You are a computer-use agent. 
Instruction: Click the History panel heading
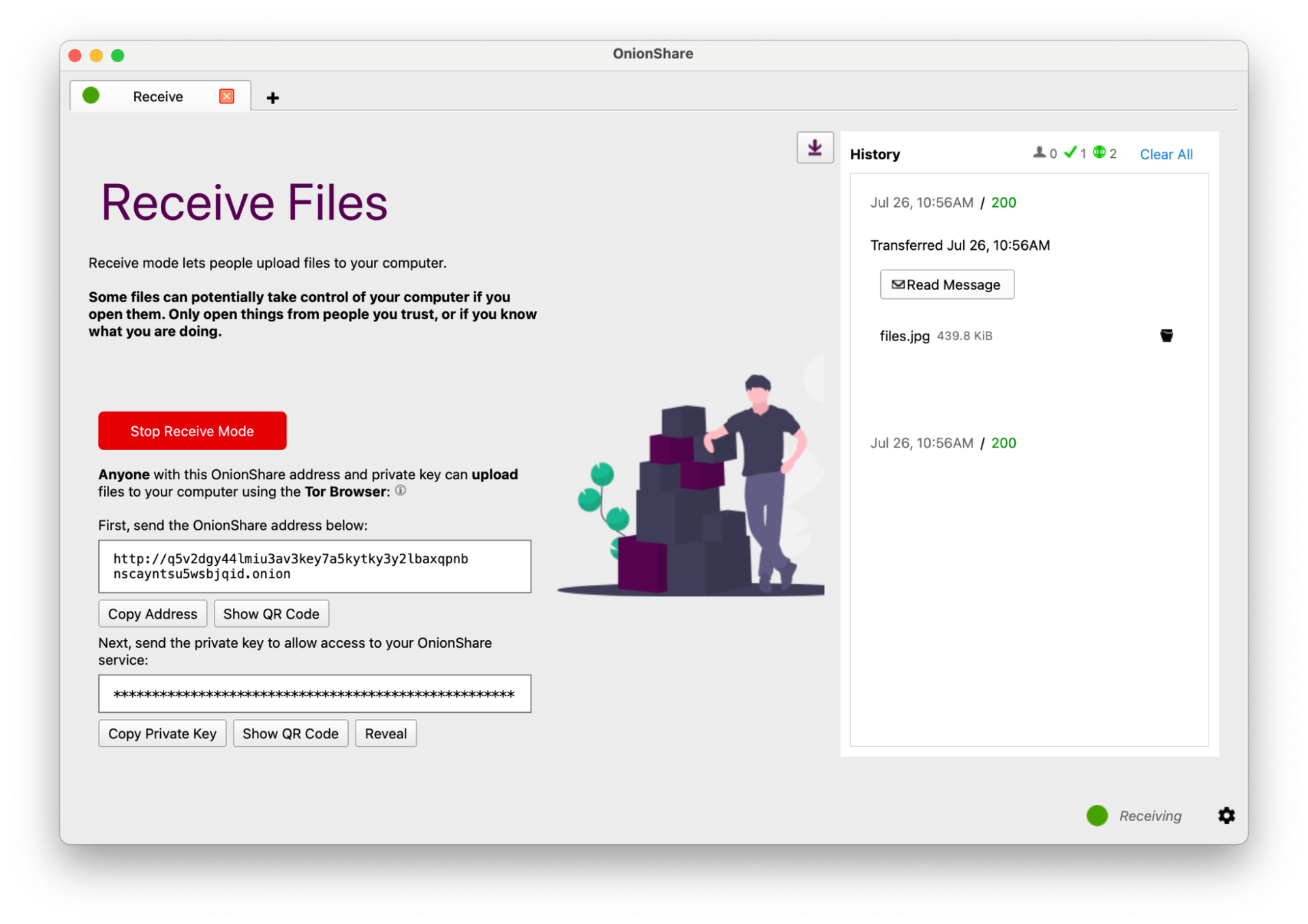pos(875,155)
